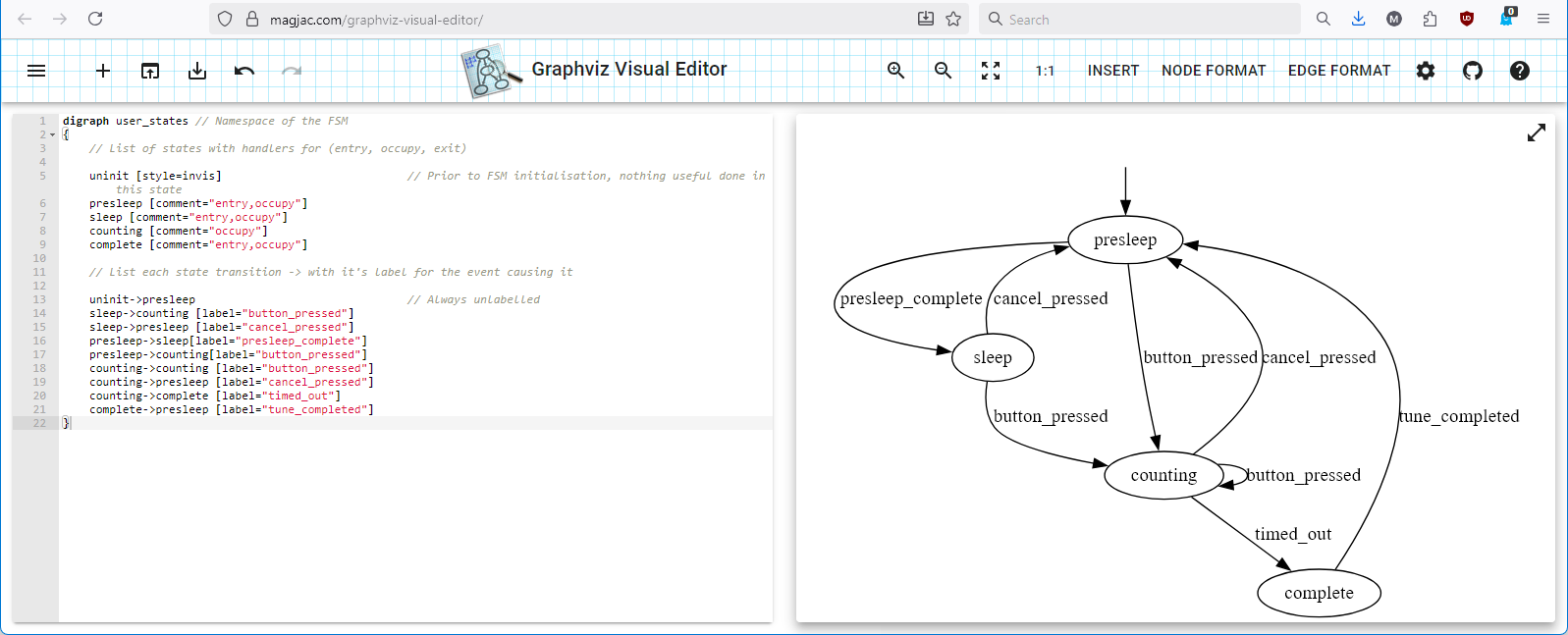Click the download graph icon
This screenshot has width=1568, height=635.
(x=197, y=71)
